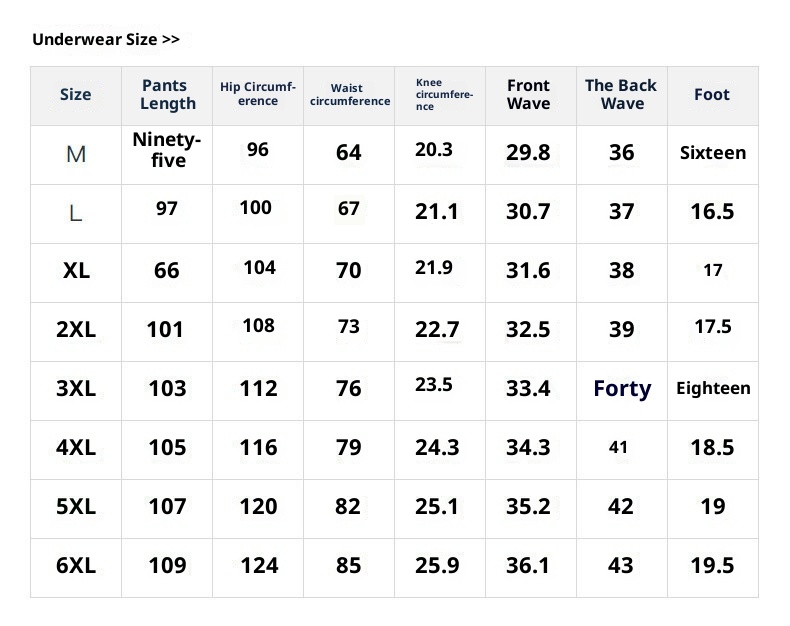Image resolution: width=790 pixels, height=626 pixels.
Task: Select the 3XL size row label
Action: tap(76, 388)
